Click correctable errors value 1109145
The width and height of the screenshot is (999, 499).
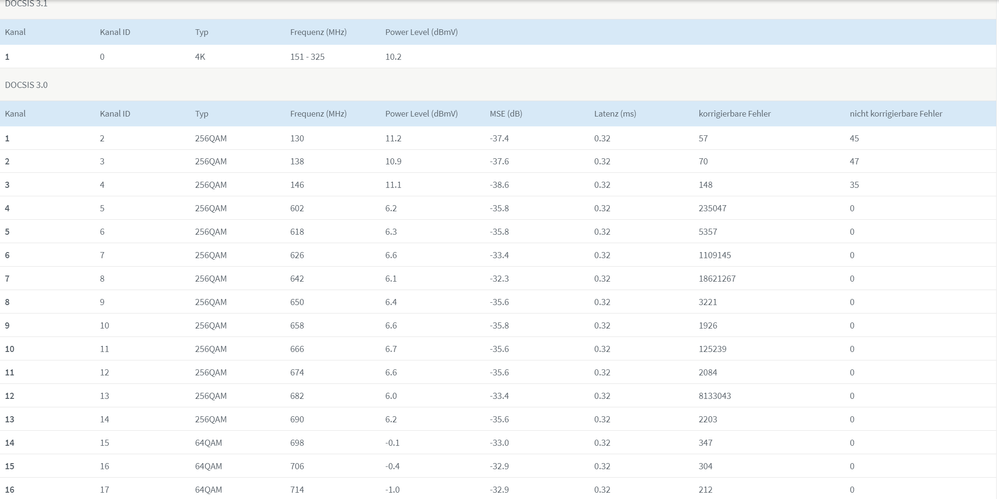pos(715,255)
